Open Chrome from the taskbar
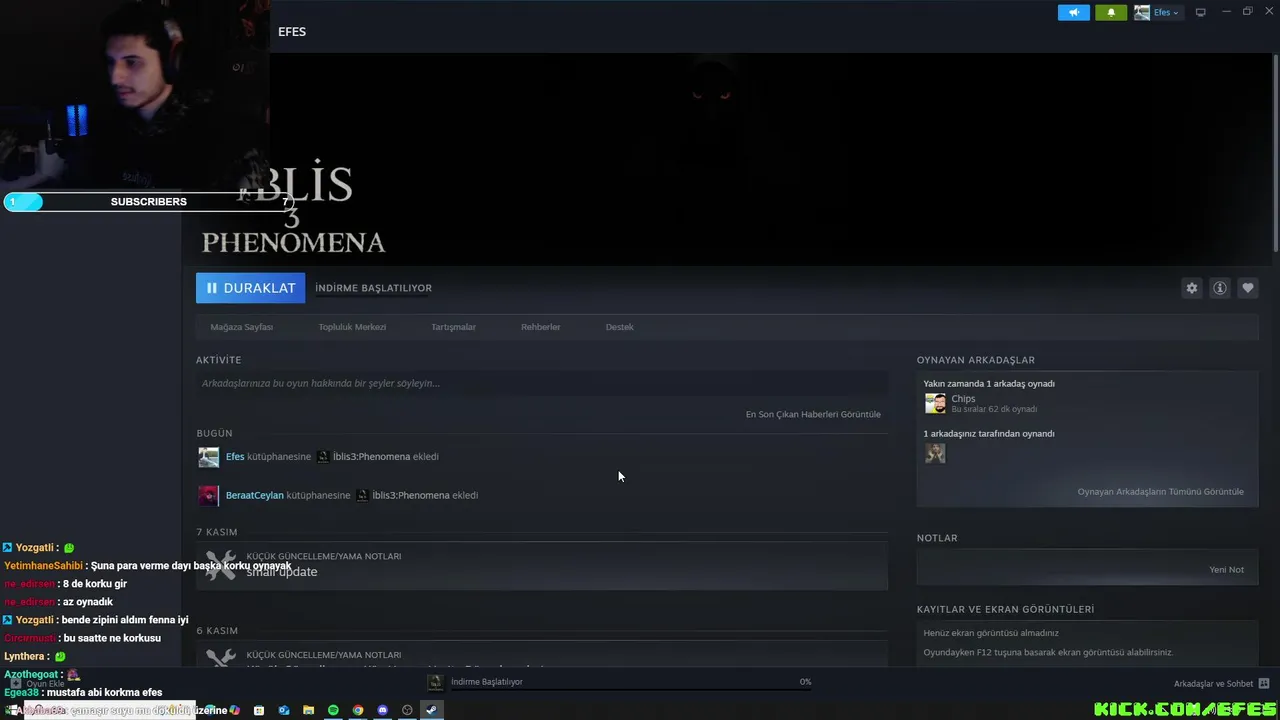1280x720 pixels. click(357, 710)
